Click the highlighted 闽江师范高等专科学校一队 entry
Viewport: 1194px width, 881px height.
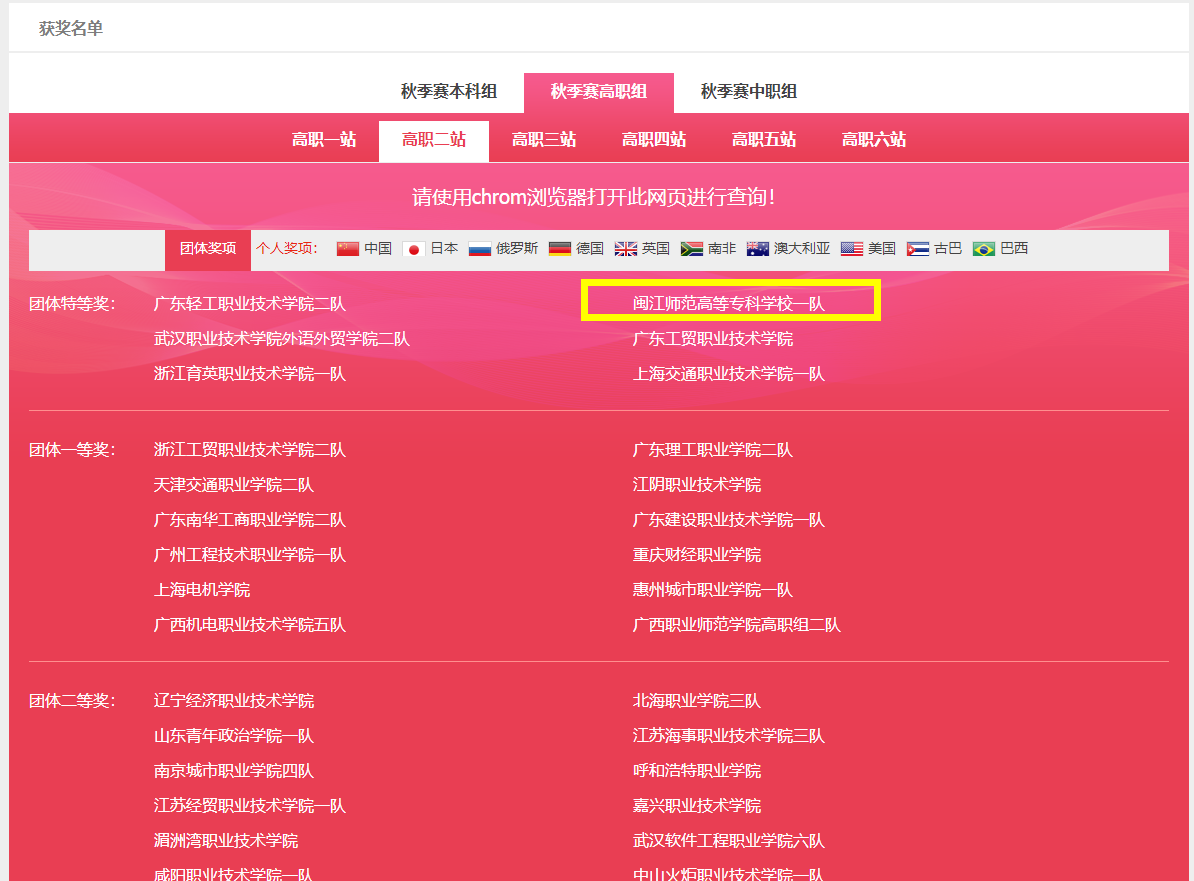coord(729,303)
